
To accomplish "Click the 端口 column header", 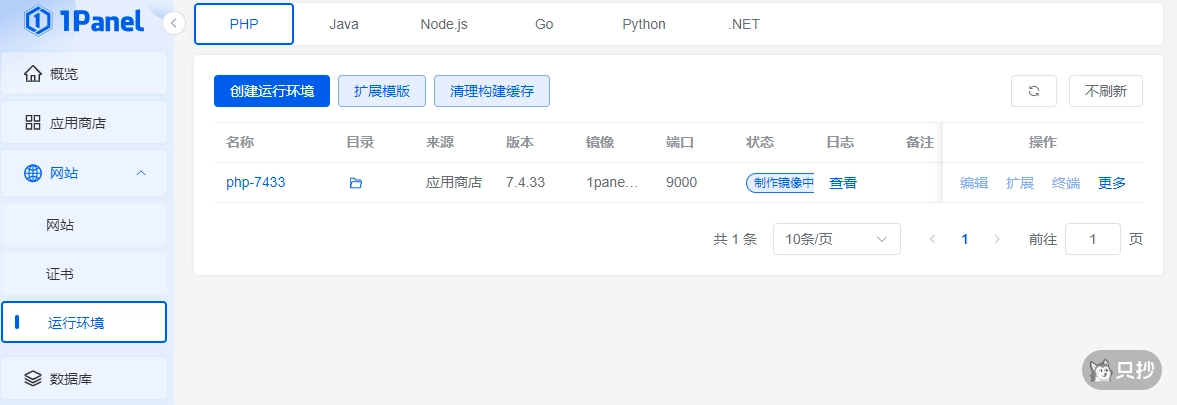I will 680,142.
